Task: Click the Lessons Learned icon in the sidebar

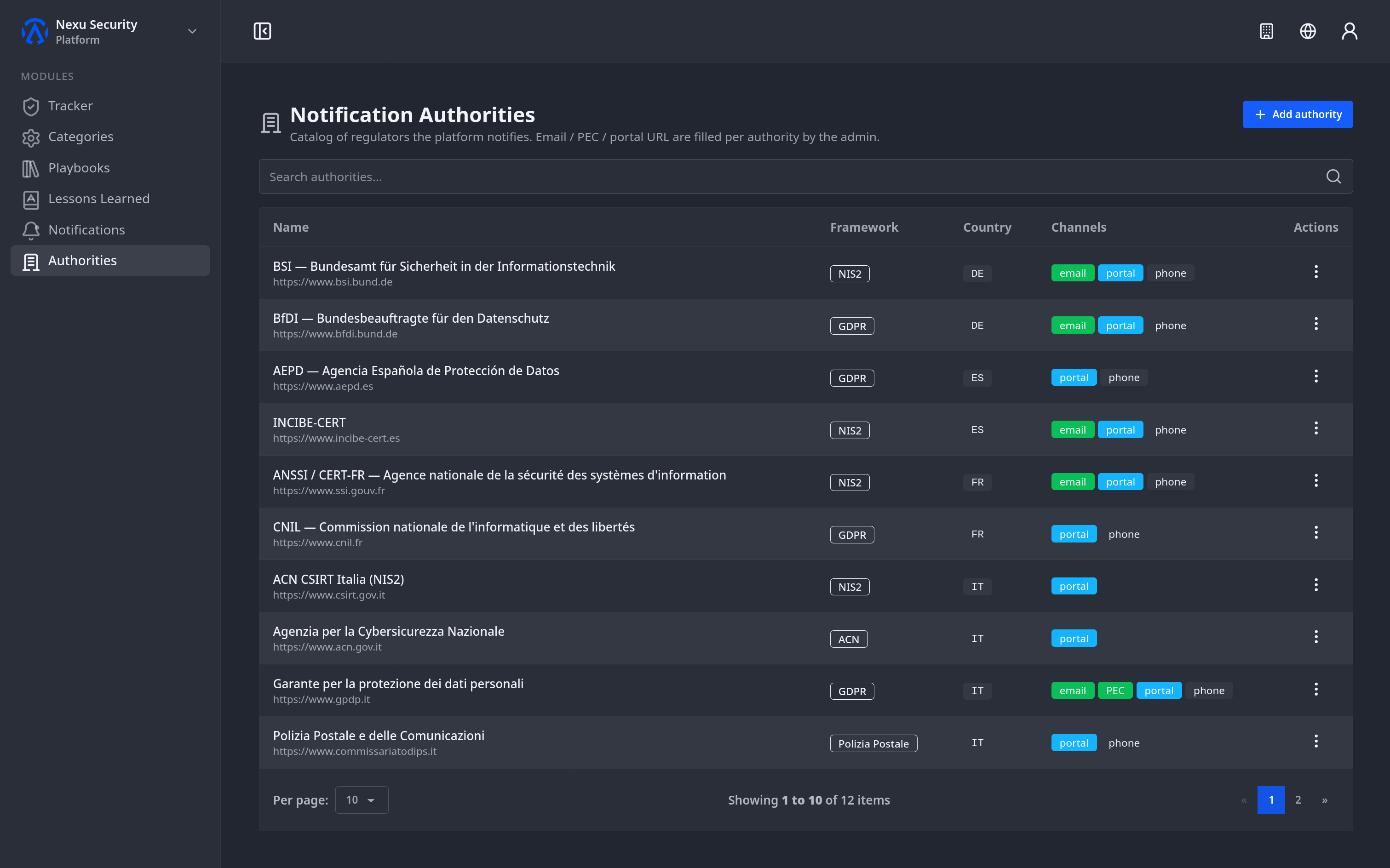Action: click(31, 199)
